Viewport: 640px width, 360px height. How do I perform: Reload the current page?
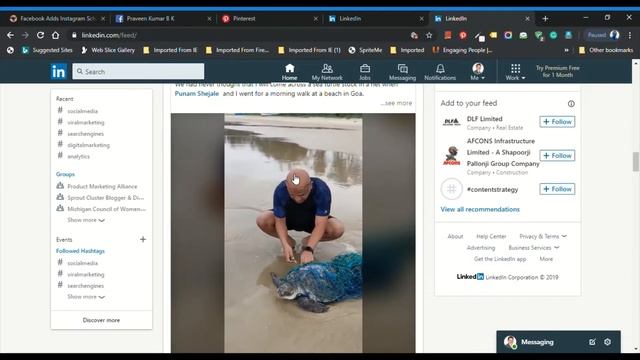pos(40,35)
